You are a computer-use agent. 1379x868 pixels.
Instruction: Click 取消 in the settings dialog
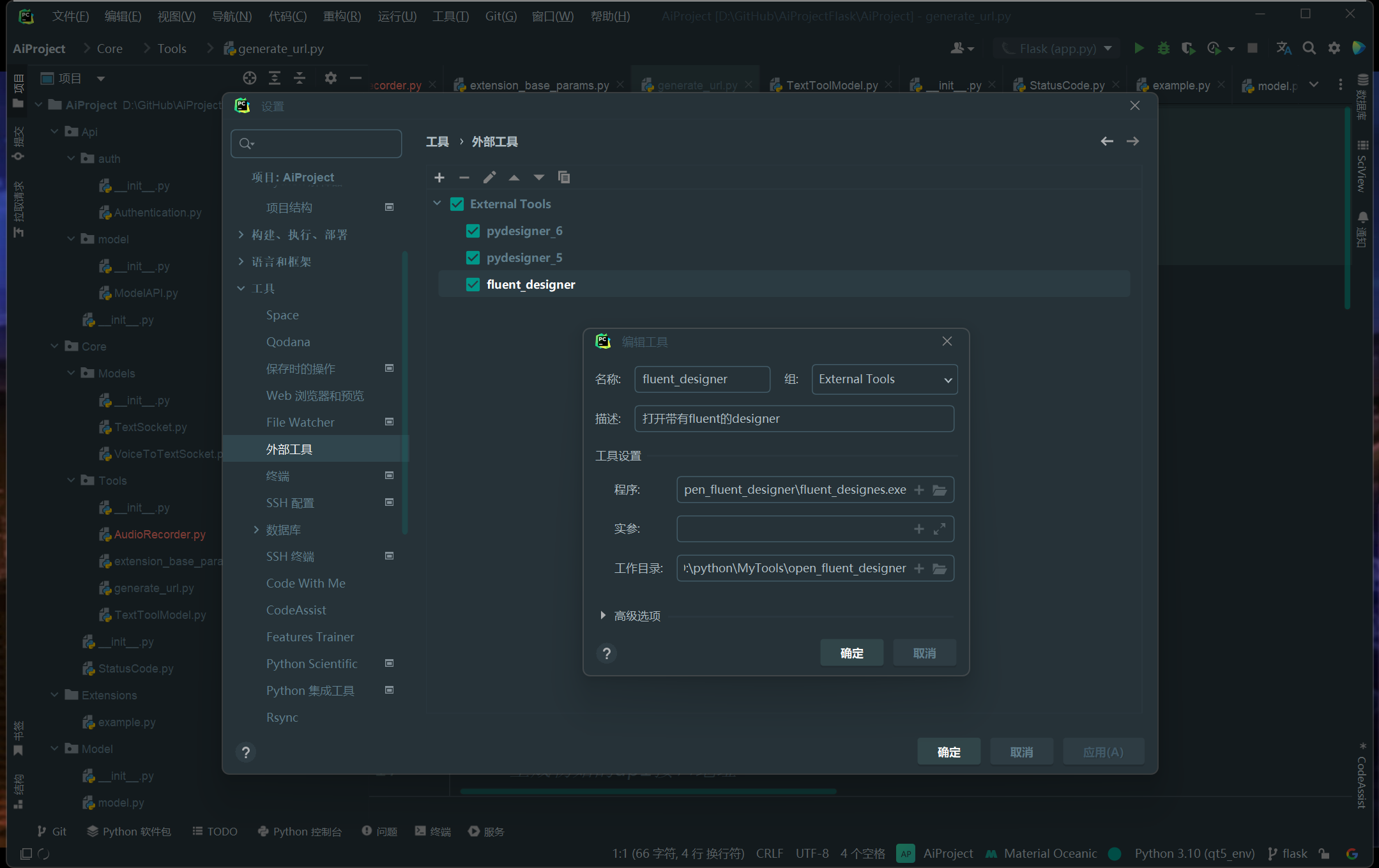point(1021,752)
